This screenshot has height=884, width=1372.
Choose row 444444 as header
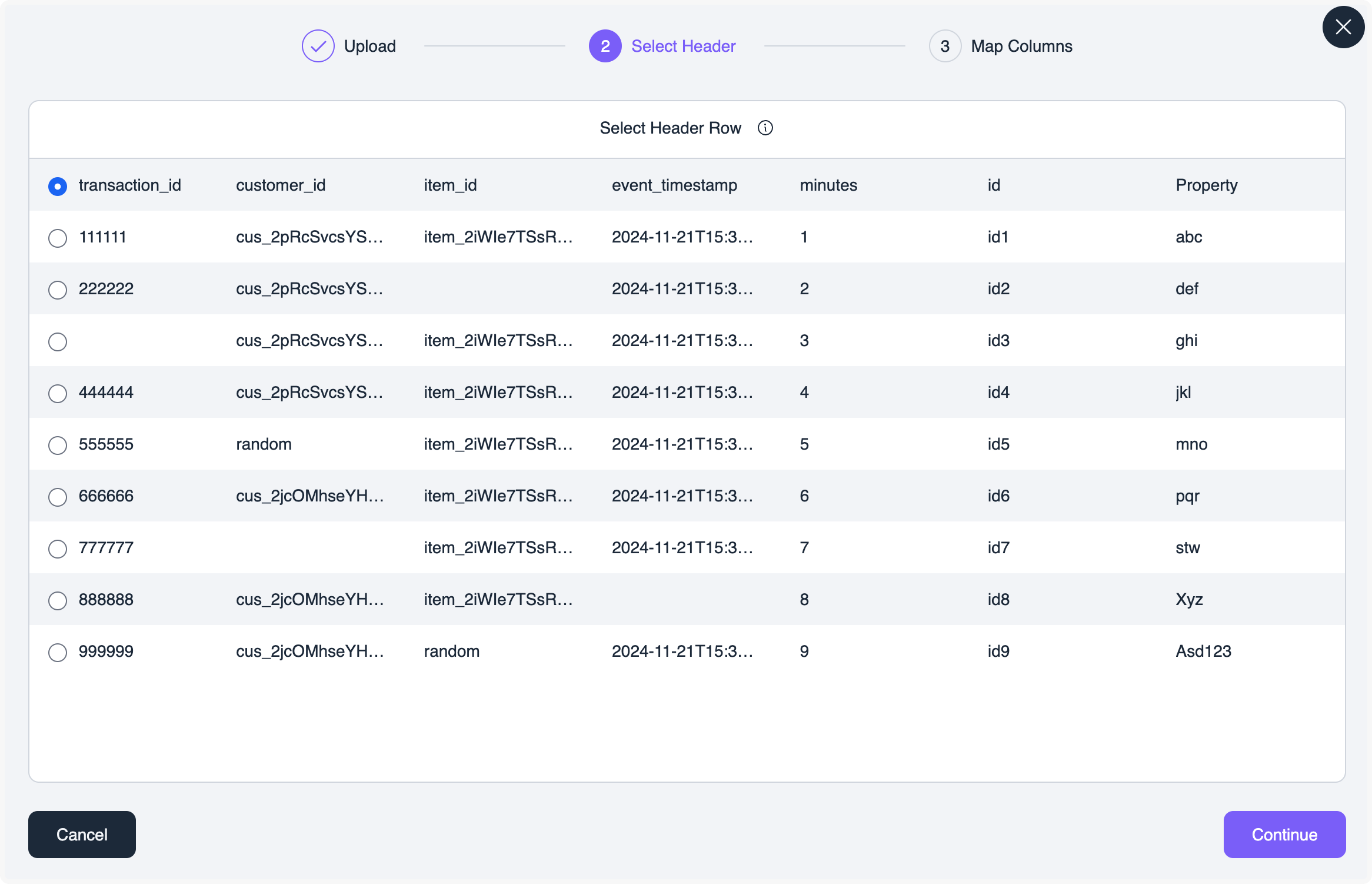tap(58, 394)
